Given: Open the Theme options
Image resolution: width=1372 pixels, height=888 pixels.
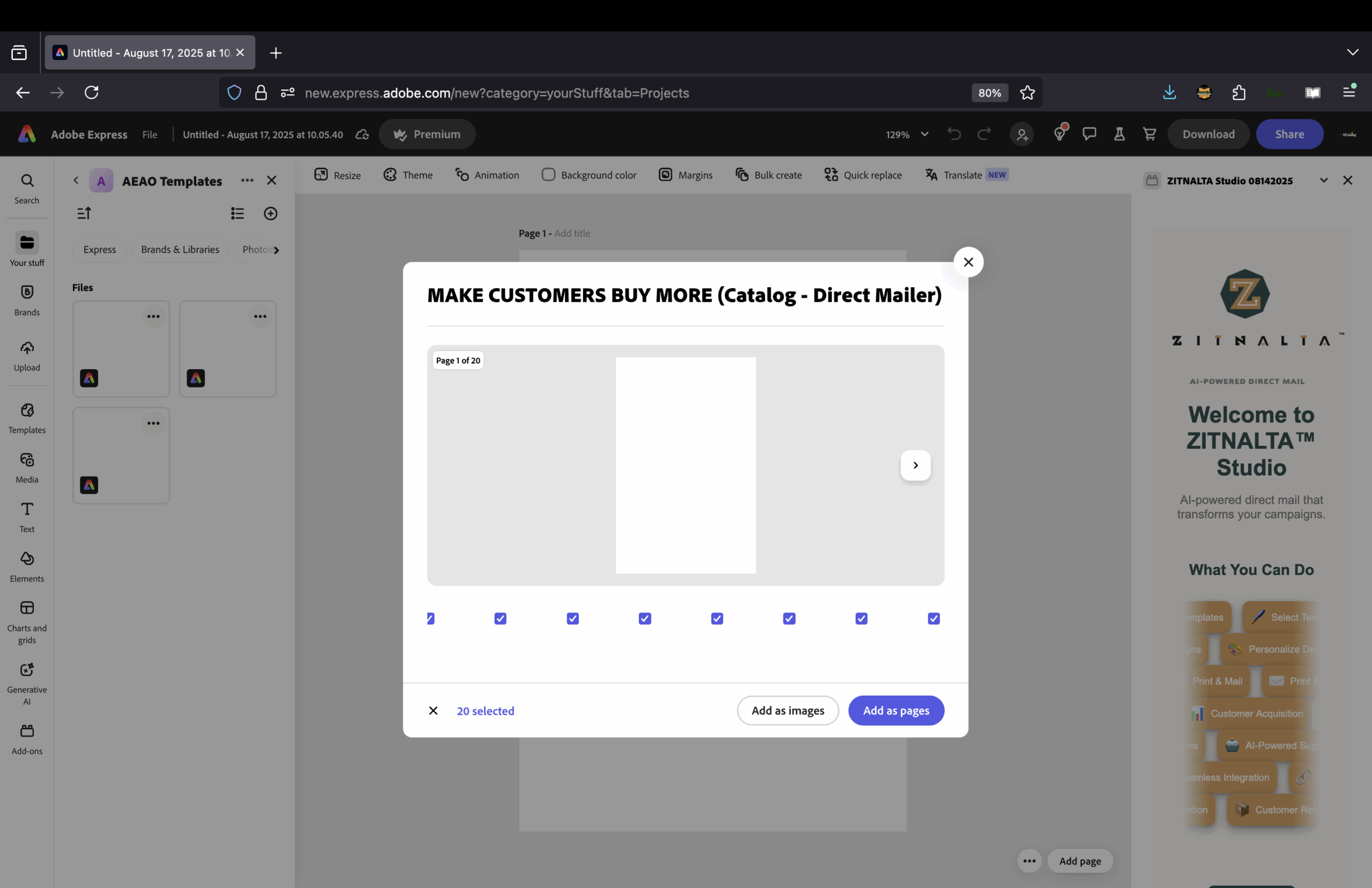Looking at the screenshot, I should click(x=408, y=175).
